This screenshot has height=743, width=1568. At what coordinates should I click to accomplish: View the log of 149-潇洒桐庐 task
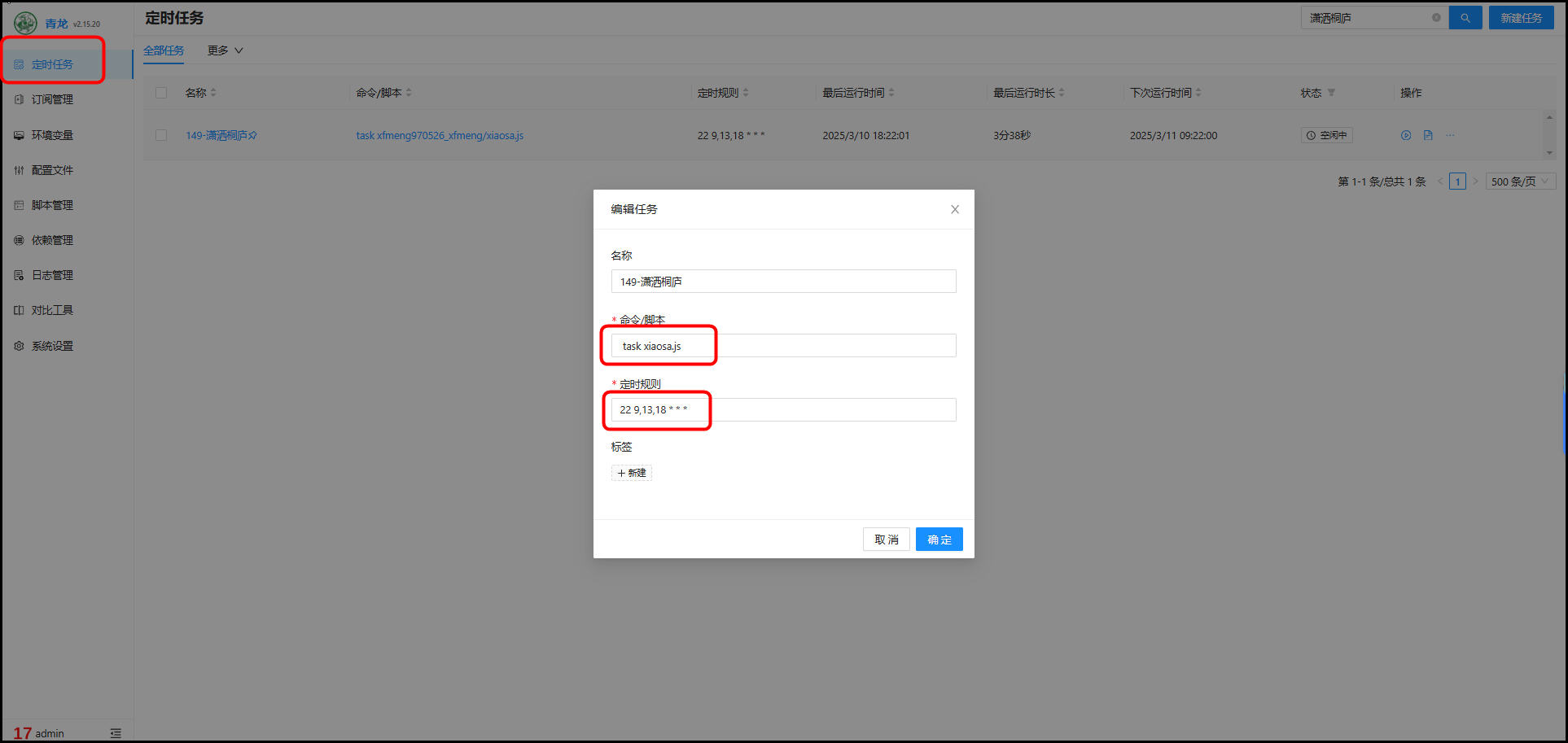pyautogui.click(x=1428, y=135)
